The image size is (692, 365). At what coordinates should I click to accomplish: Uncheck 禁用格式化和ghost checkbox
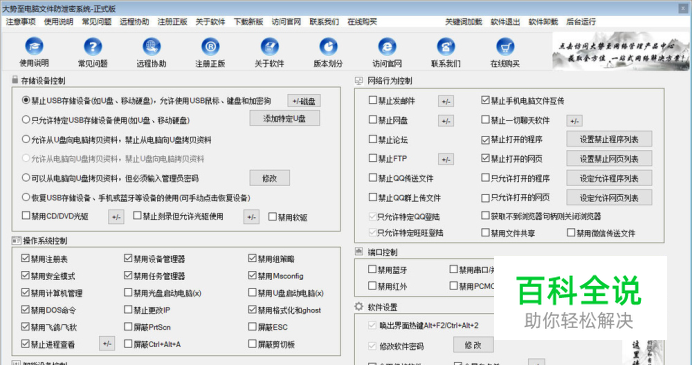[252, 309]
